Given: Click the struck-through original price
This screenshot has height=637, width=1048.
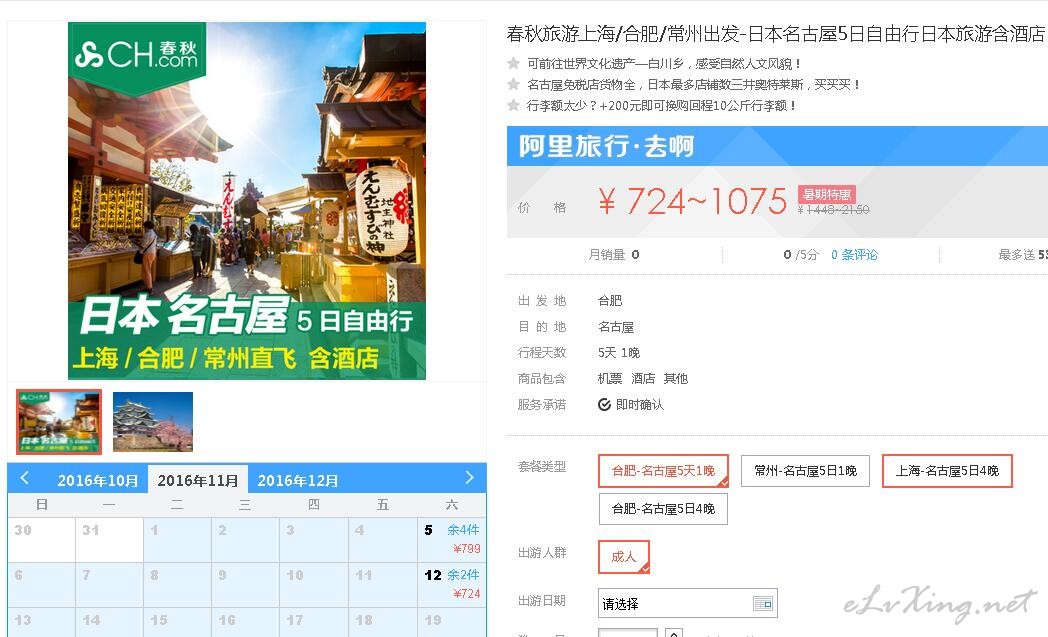Looking at the screenshot, I should (833, 210).
